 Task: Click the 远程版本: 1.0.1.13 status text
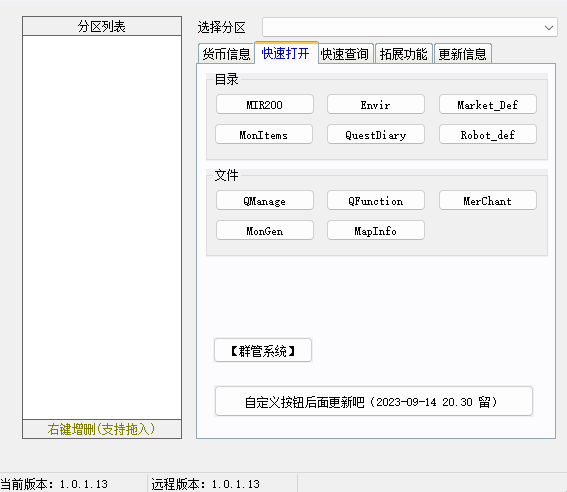point(205,484)
